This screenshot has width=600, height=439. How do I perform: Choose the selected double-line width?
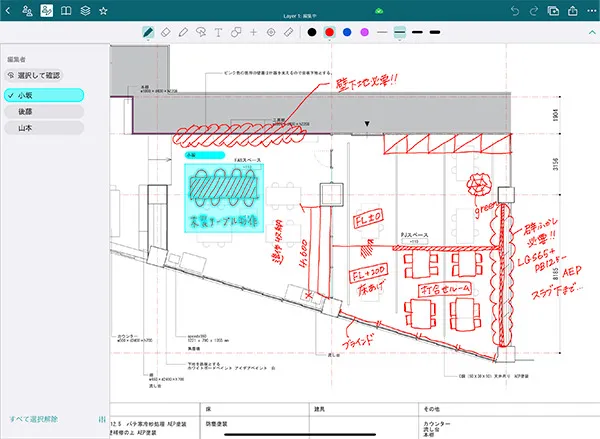[399, 33]
